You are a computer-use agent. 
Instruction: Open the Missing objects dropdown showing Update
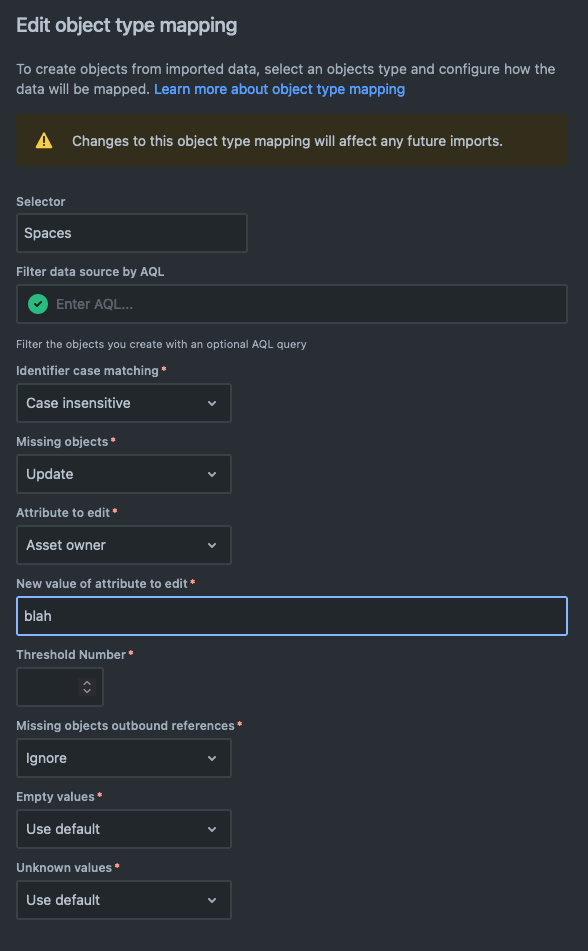point(123,473)
